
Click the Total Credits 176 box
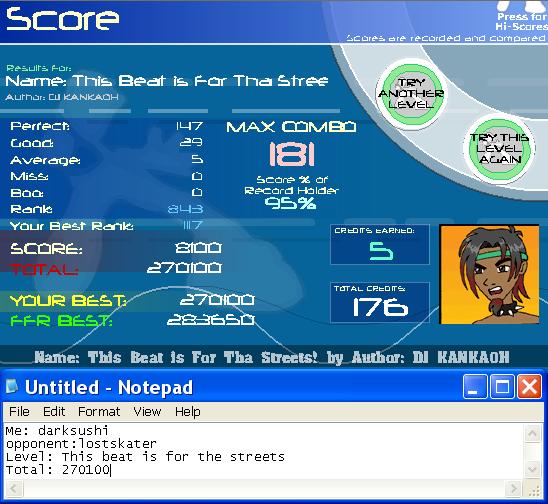380,303
